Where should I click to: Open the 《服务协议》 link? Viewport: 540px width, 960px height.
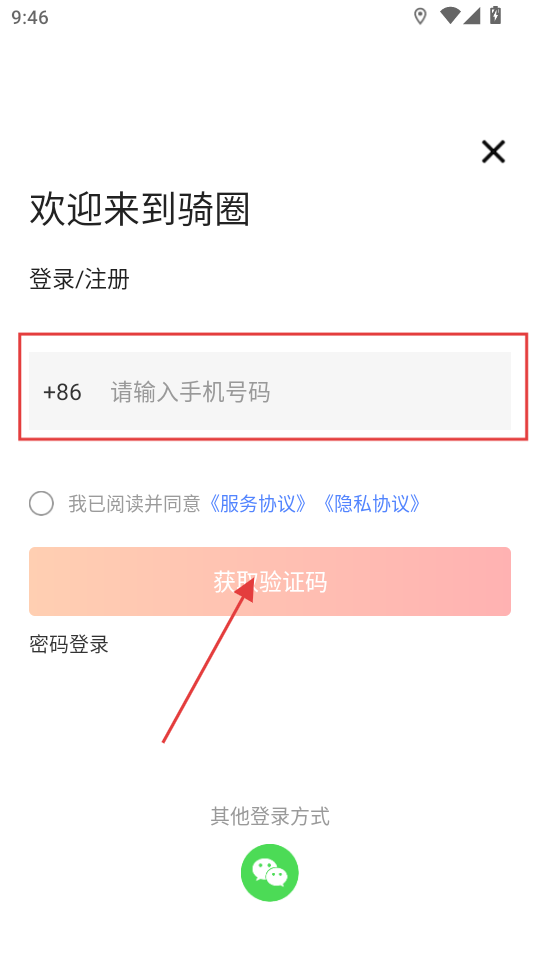(x=258, y=504)
